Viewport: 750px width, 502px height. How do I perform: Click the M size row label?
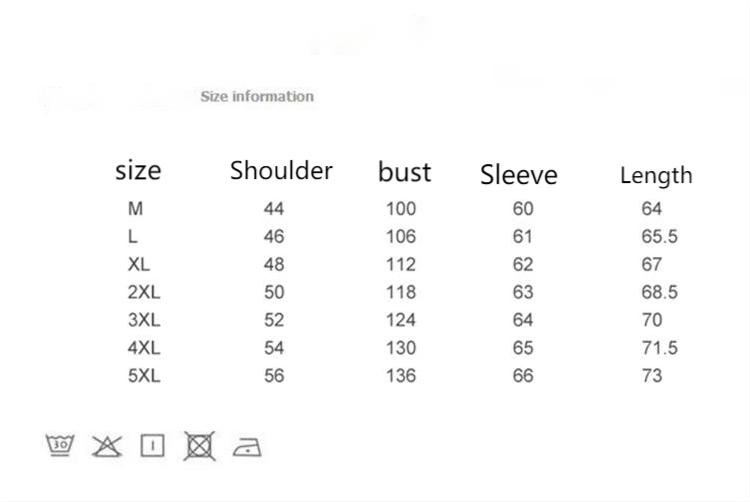point(136,209)
